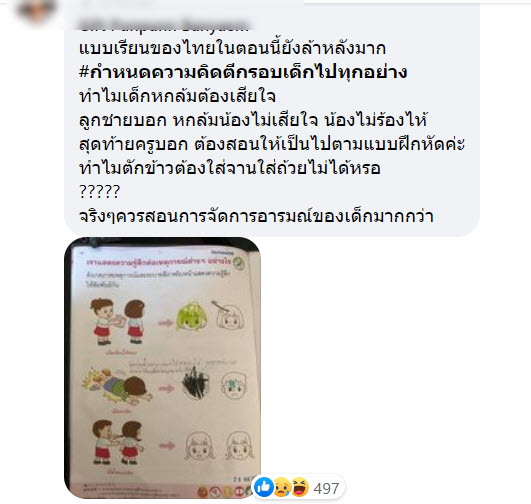This screenshot has width=531, height=504.
Task: Click the fallen child illustration in photo
Action: point(117,387)
